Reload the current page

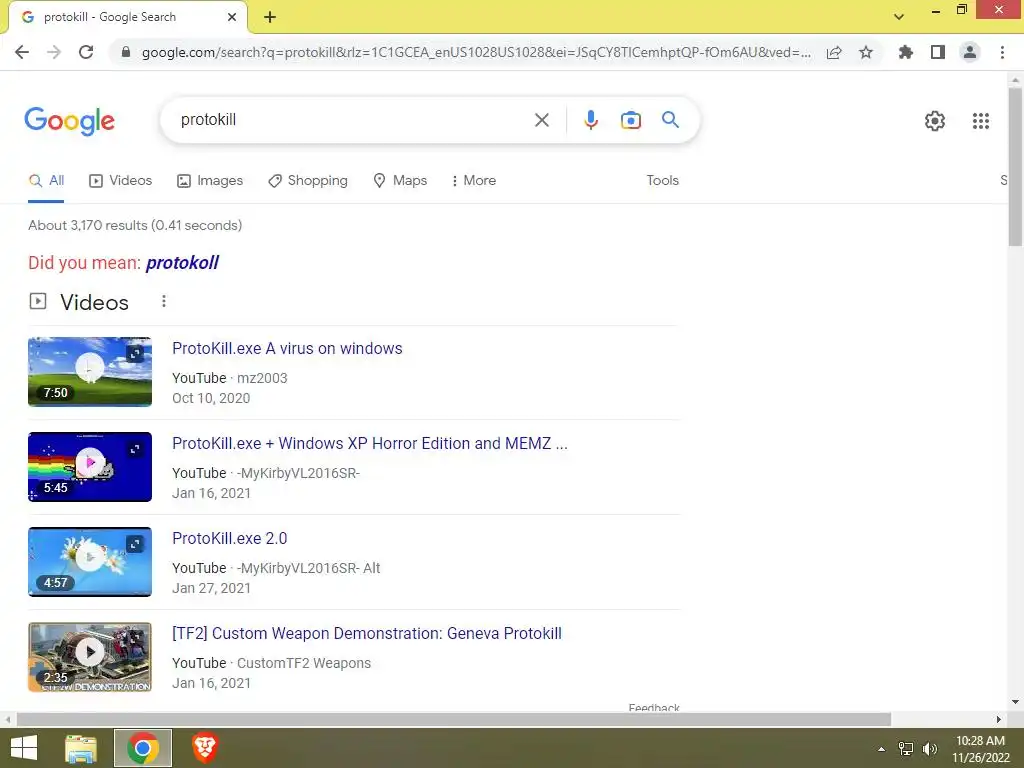(86, 52)
